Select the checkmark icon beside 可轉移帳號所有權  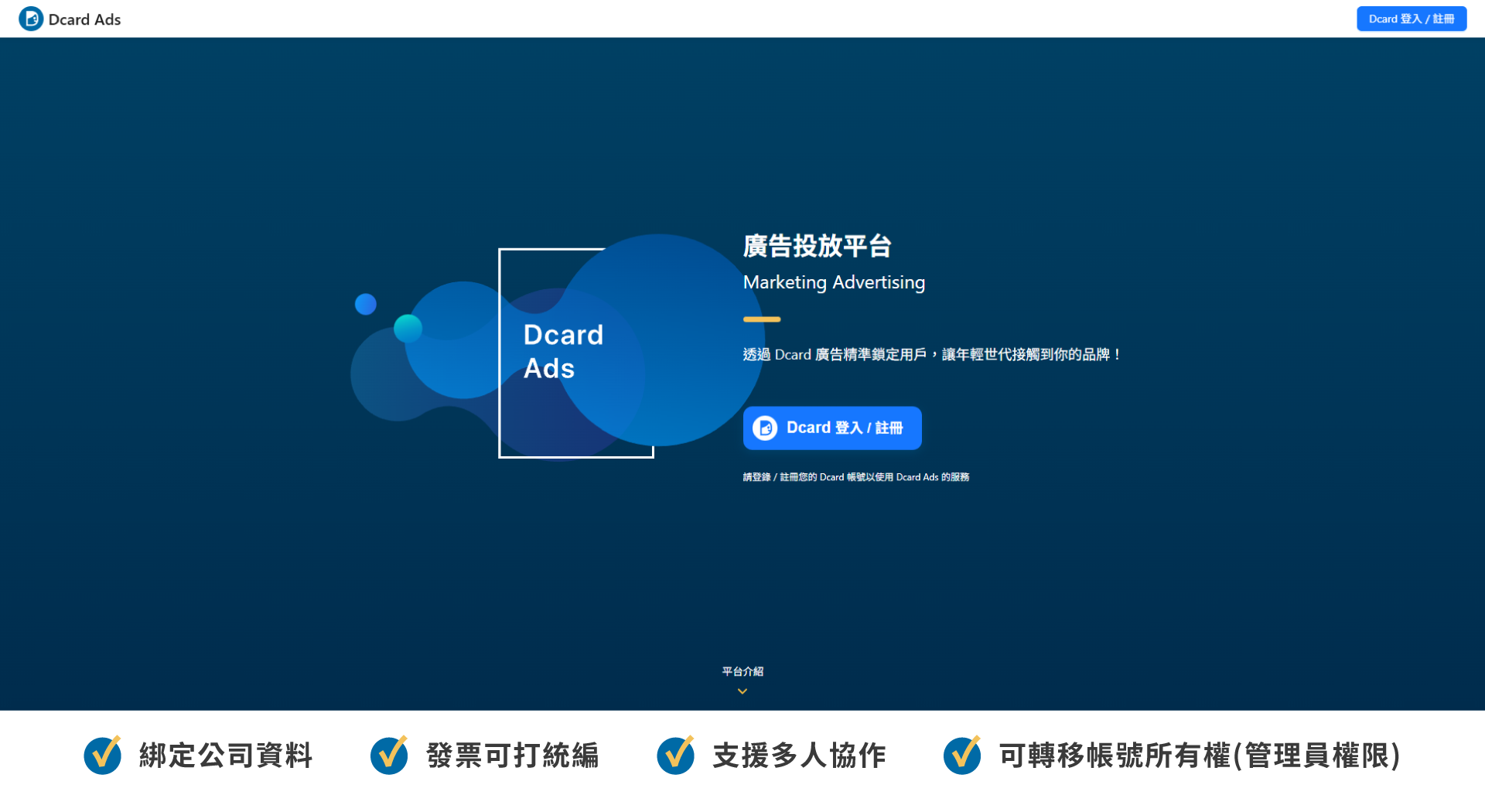963,756
